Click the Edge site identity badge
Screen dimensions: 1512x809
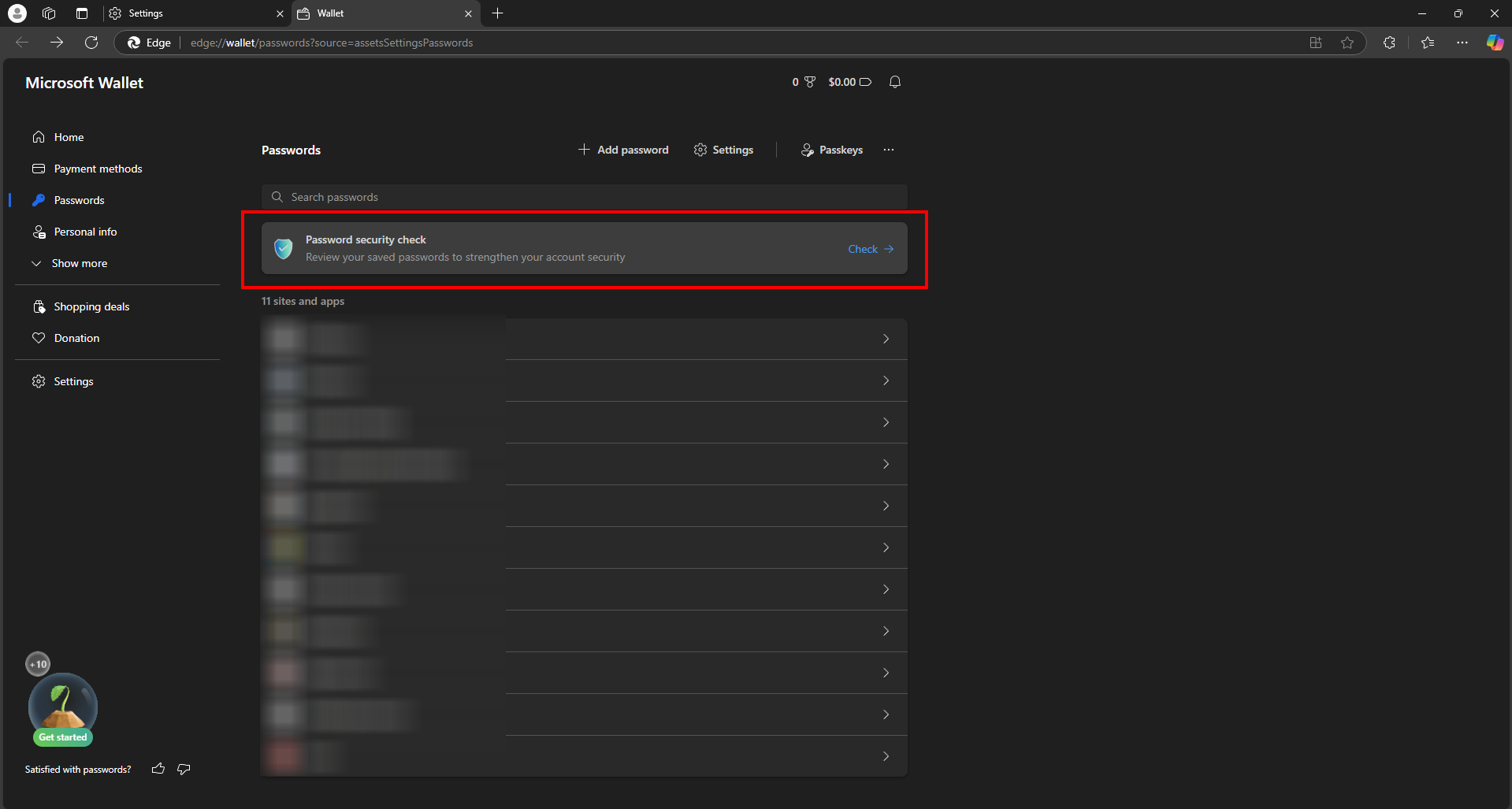tap(149, 43)
